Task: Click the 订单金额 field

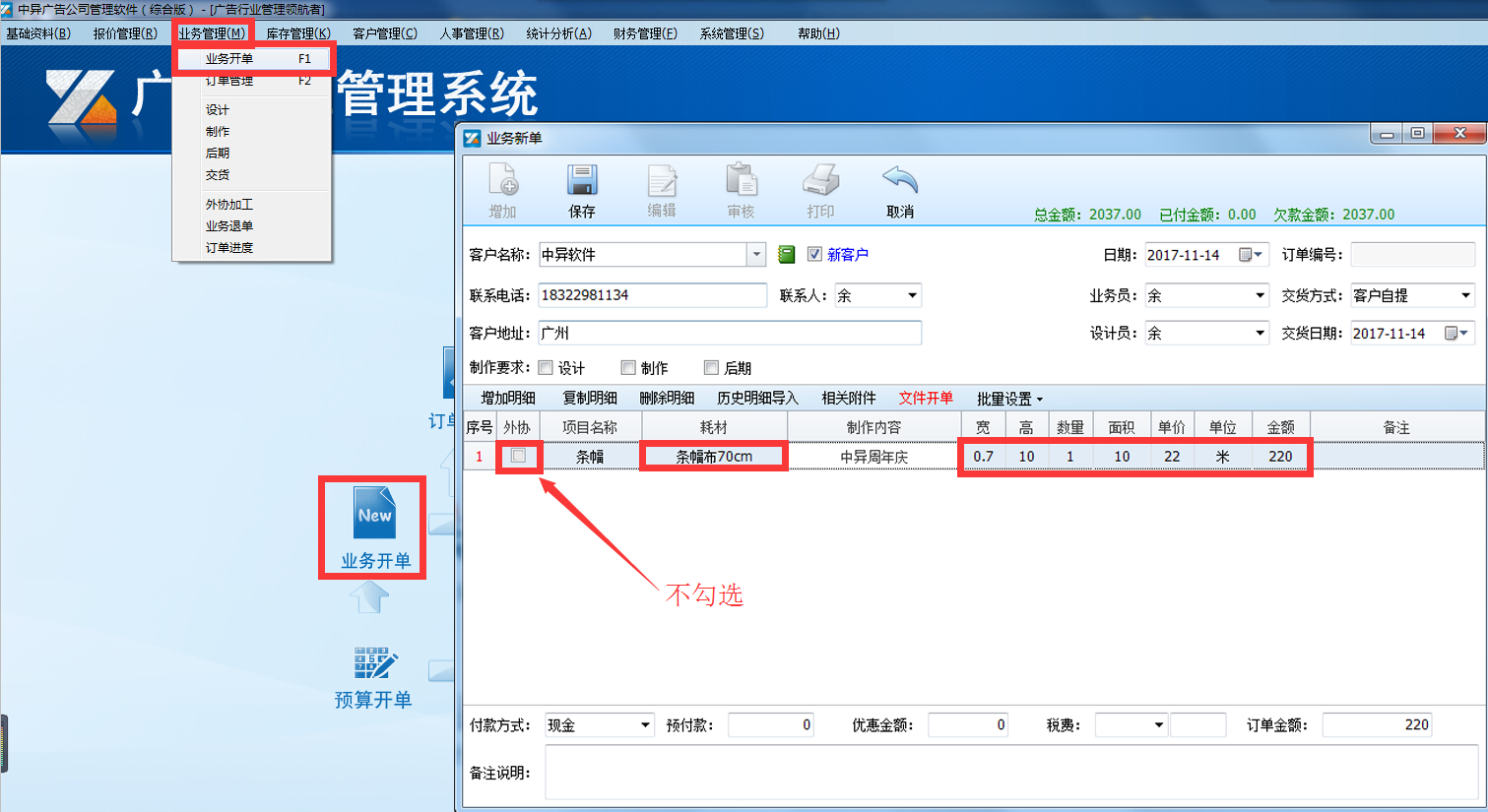Action: 1377,725
